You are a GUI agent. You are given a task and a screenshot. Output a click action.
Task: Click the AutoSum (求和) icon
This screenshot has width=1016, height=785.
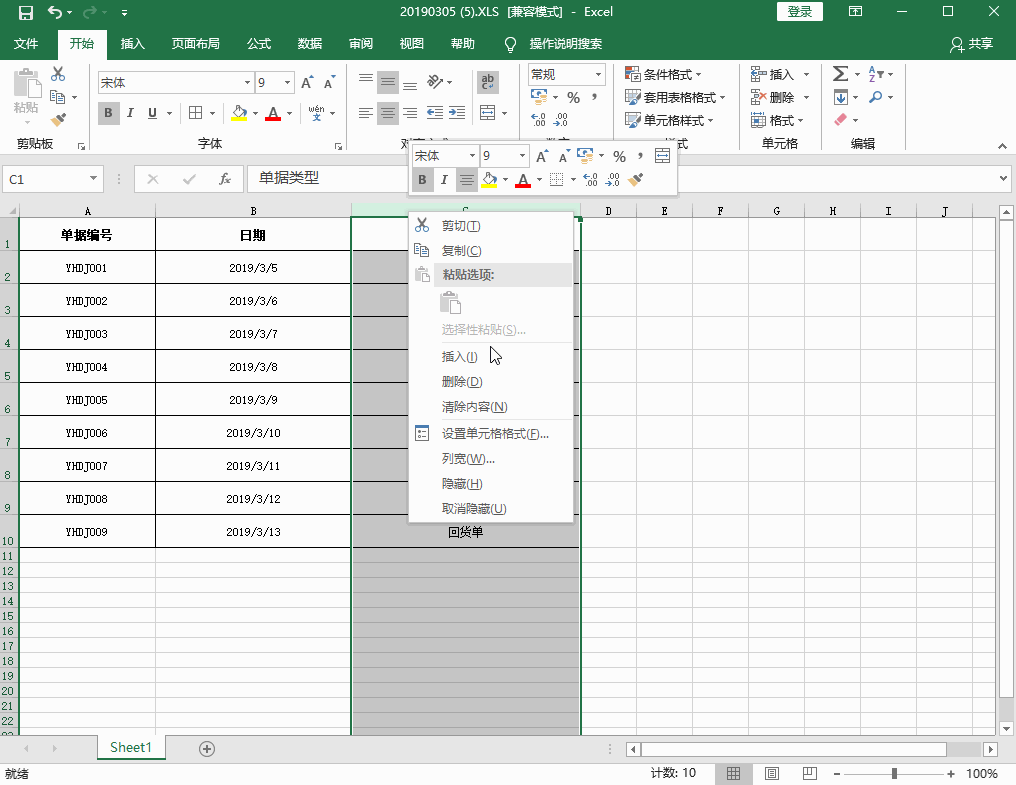coord(840,72)
